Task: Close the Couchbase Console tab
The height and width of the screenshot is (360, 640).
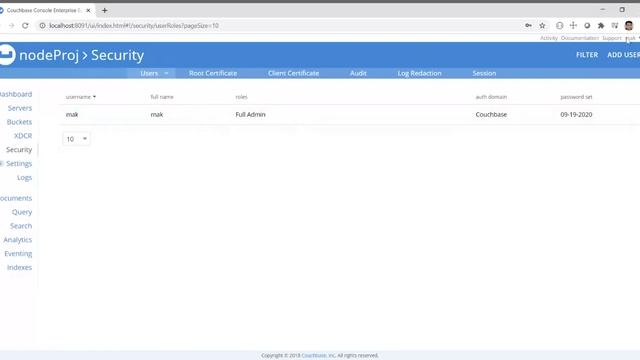Action: [x=88, y=10]
